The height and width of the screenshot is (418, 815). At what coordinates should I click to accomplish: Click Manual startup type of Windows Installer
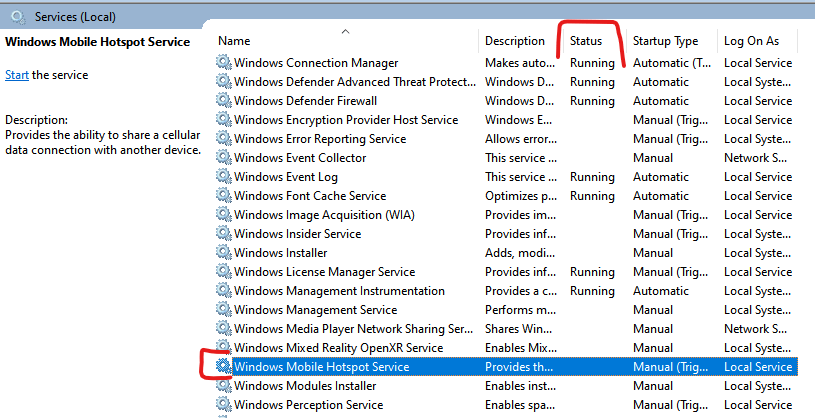pos(653,253)
